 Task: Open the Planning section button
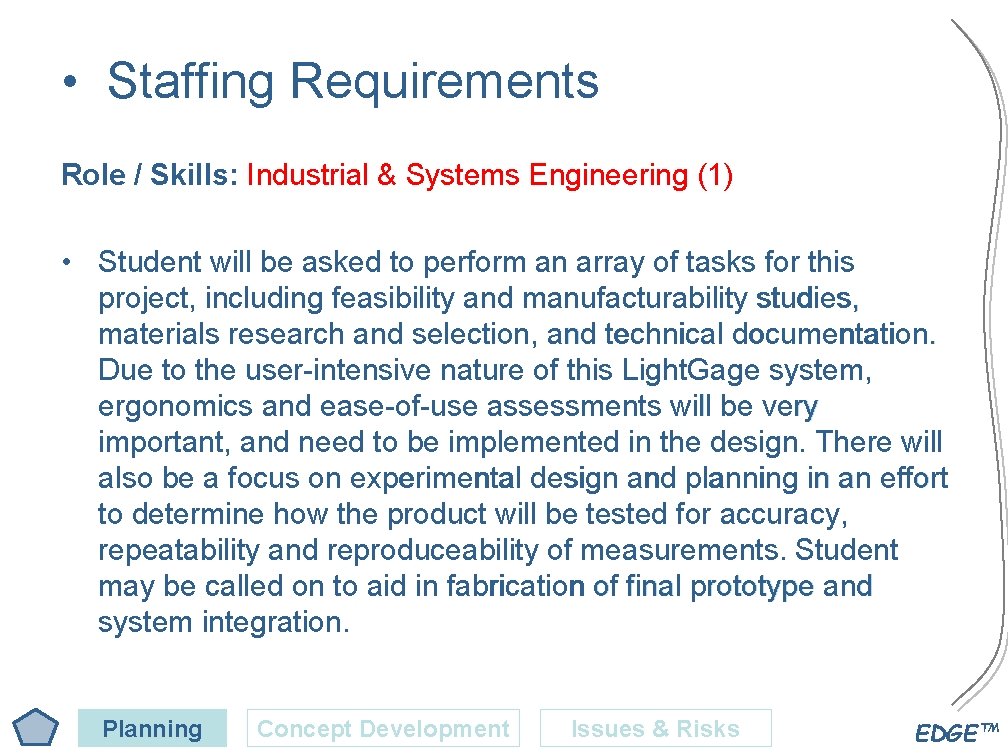coord(152,729)
